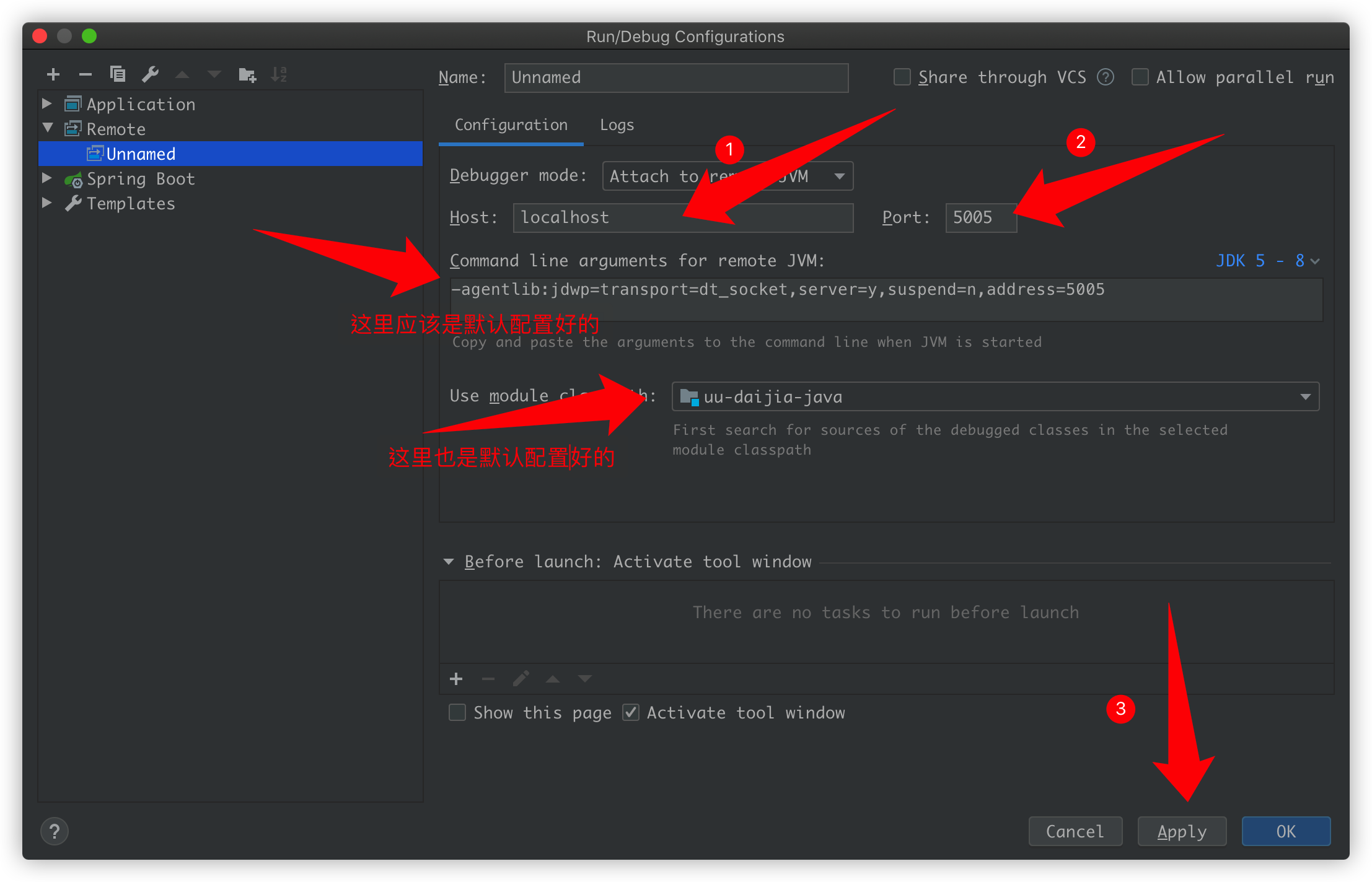Click the Apply button
The image size is (1372, 882).
click(1182, 831)
